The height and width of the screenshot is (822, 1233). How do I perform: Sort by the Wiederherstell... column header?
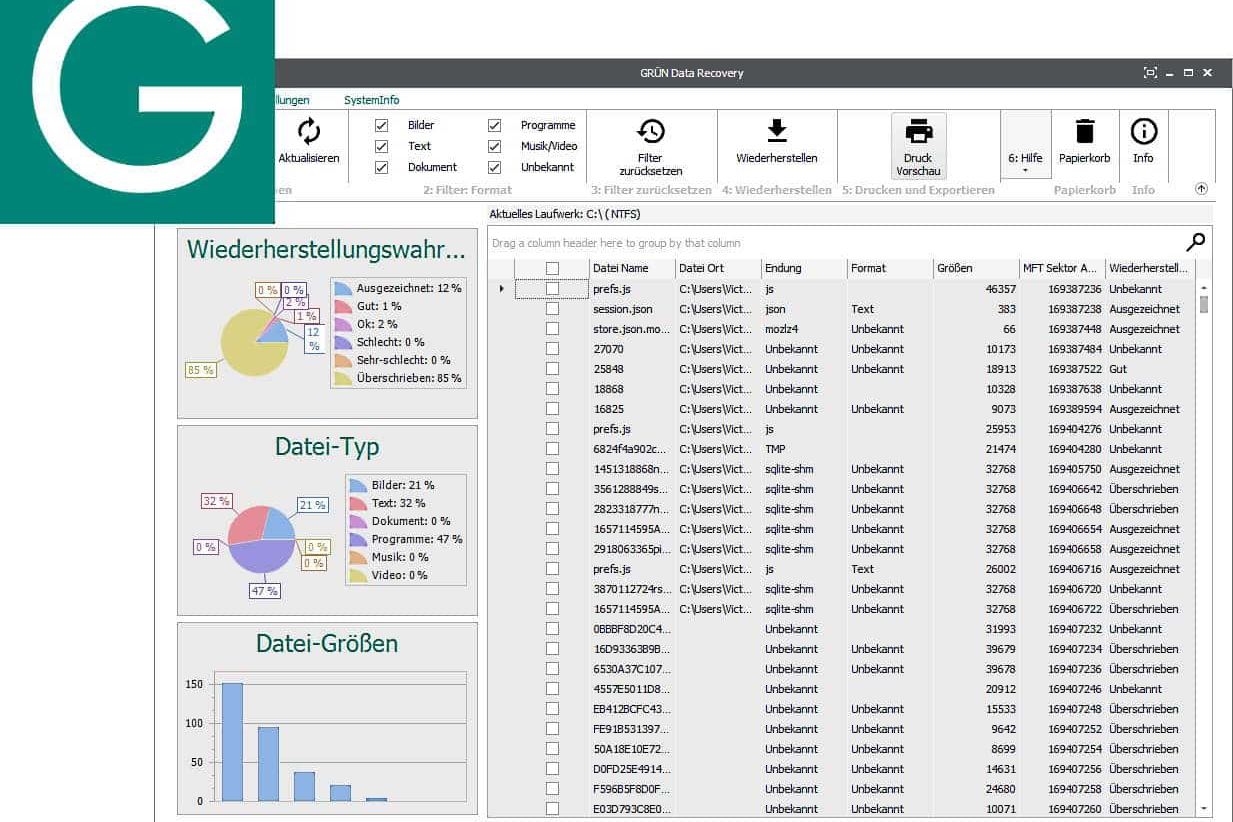(1148, 268)
